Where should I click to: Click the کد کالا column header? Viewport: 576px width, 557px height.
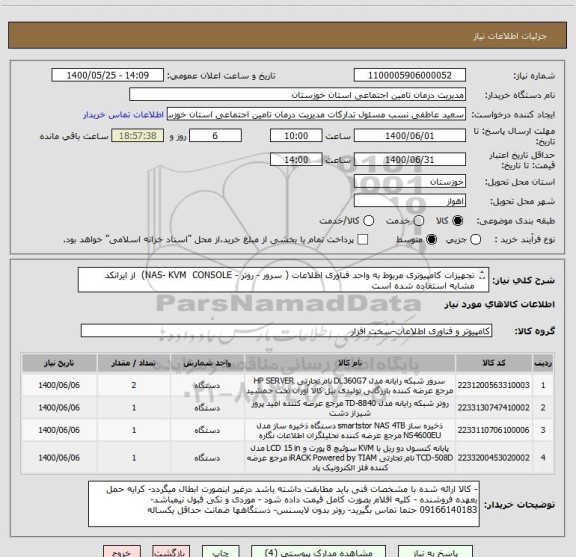pyautogui.click(x=494, y=363)
